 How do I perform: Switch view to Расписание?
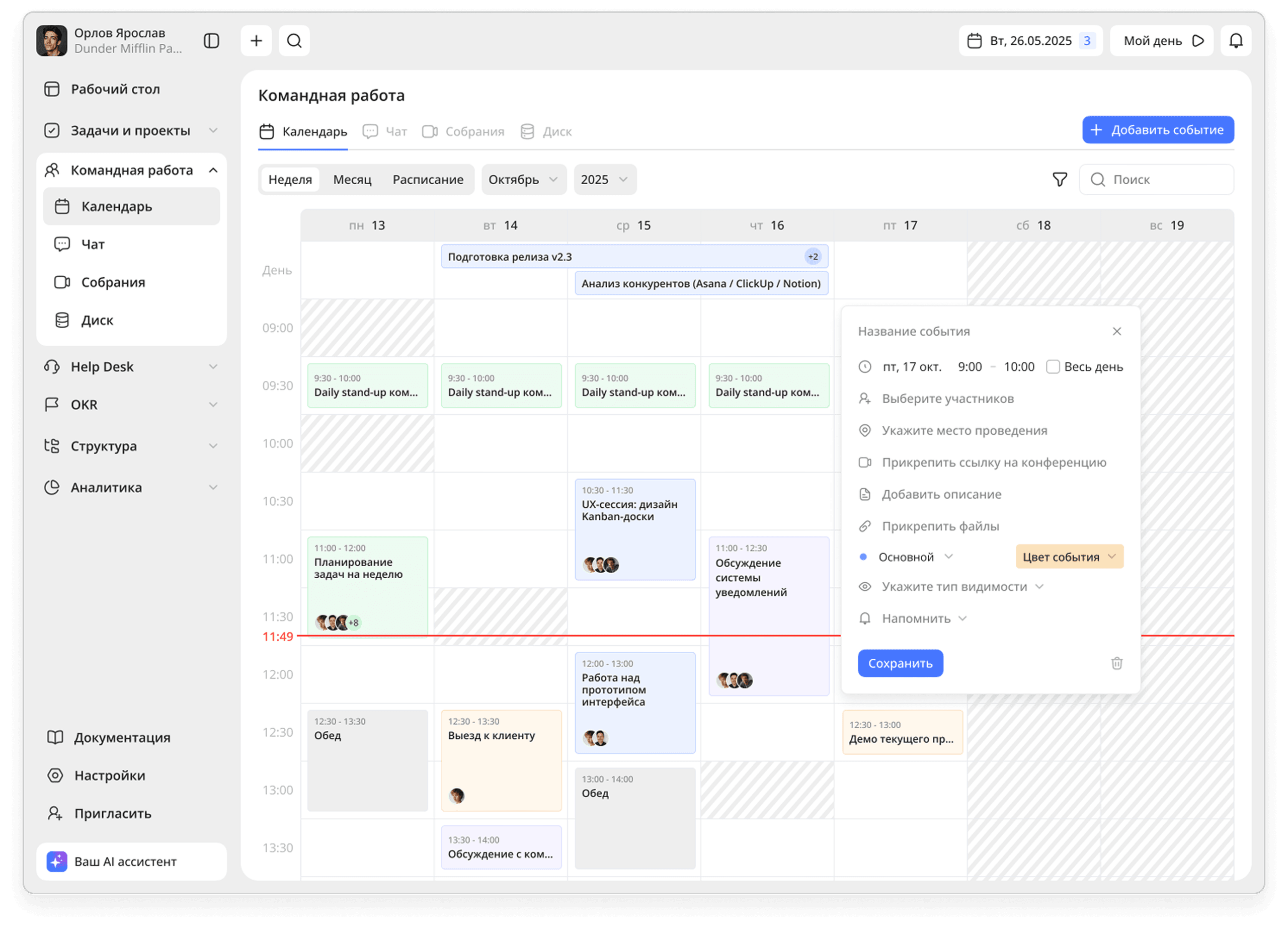(428, 180)
